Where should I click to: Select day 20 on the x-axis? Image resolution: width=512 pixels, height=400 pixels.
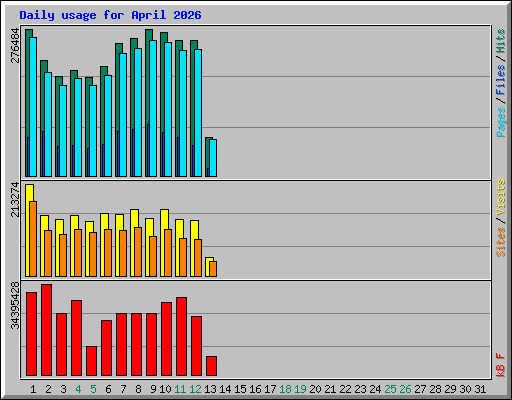pyautogui.click(x=315, y=389)
